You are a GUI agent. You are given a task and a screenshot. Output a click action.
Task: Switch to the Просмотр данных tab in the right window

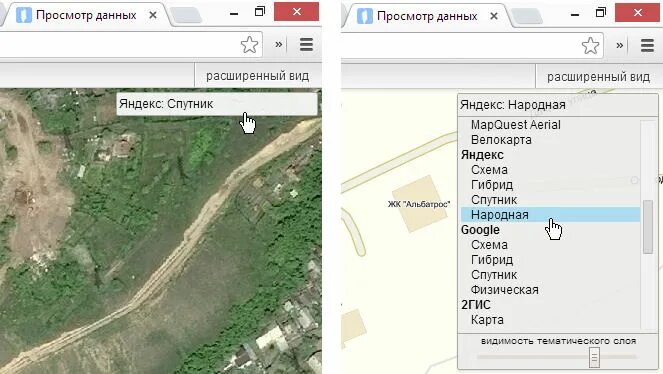[427, 16]
